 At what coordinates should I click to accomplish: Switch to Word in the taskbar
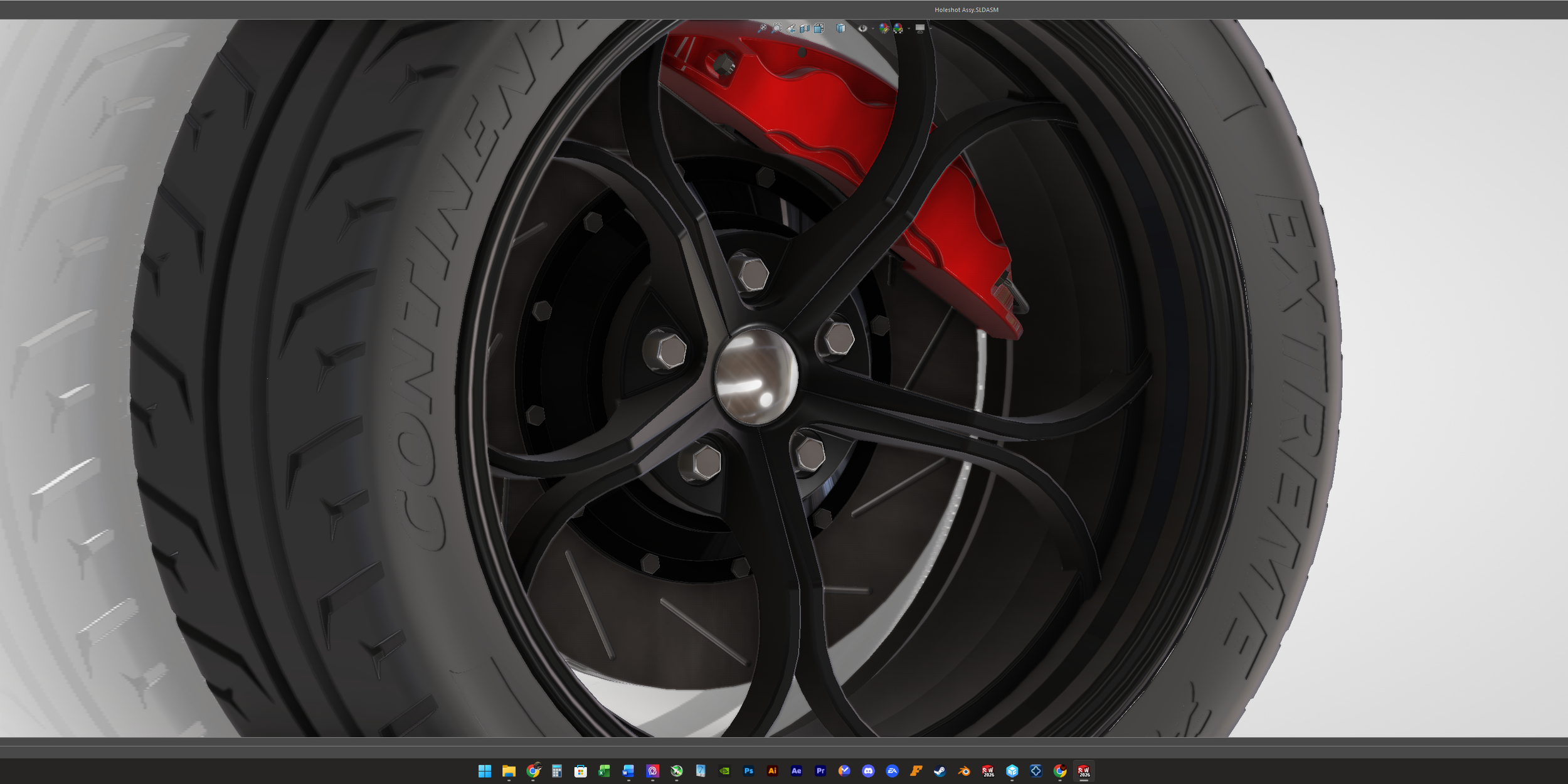pos(628,771)
